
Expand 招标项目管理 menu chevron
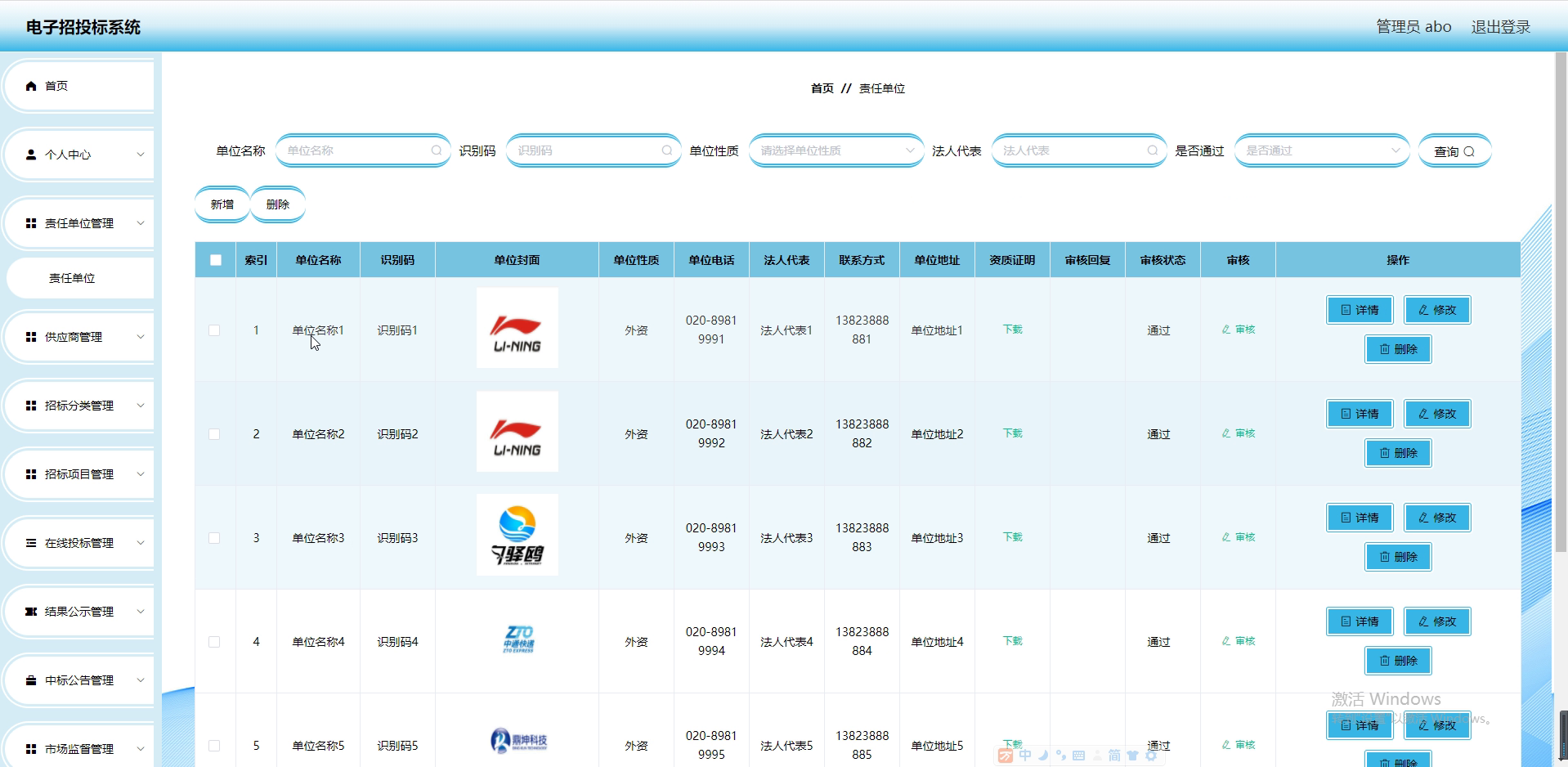(141, 474)
